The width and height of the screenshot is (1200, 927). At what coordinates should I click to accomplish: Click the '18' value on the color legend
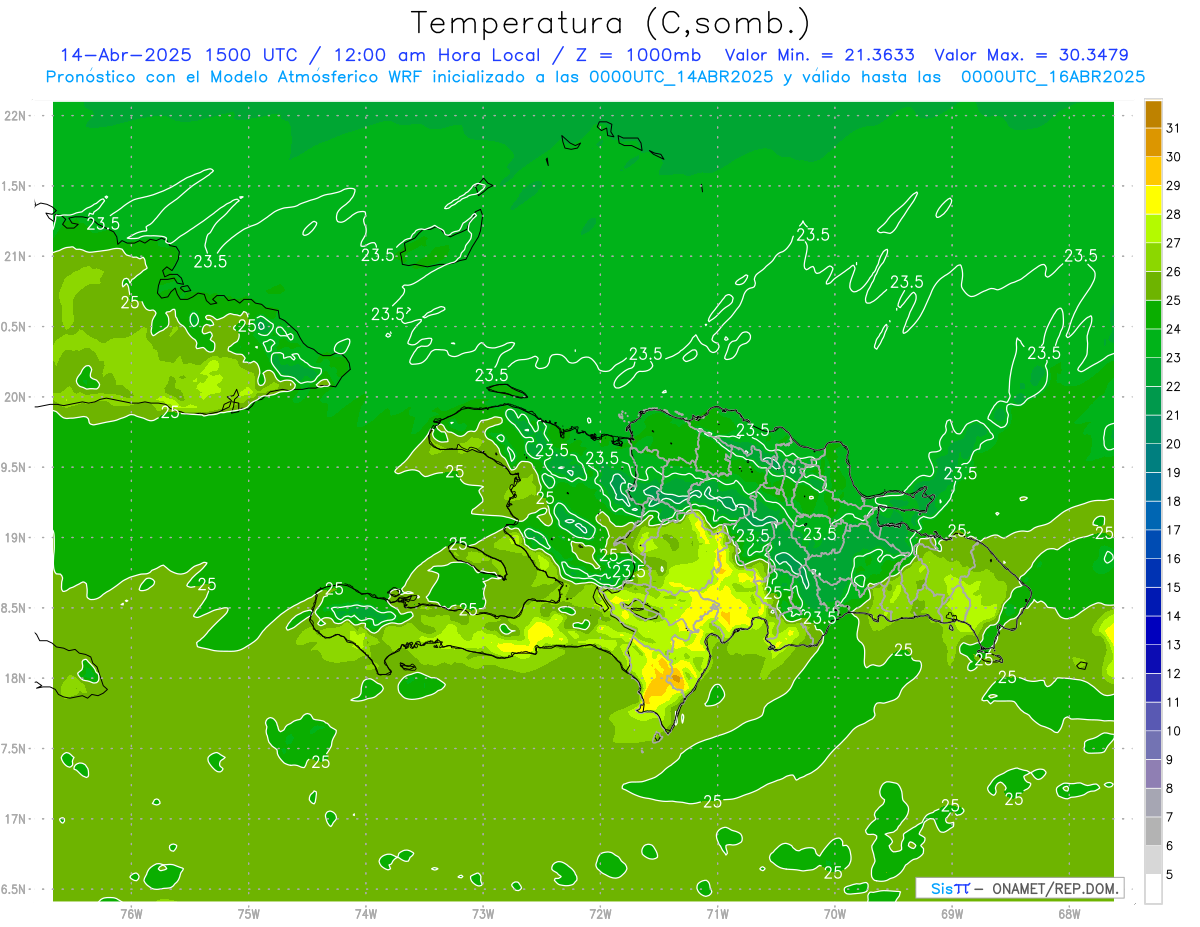1173,502
